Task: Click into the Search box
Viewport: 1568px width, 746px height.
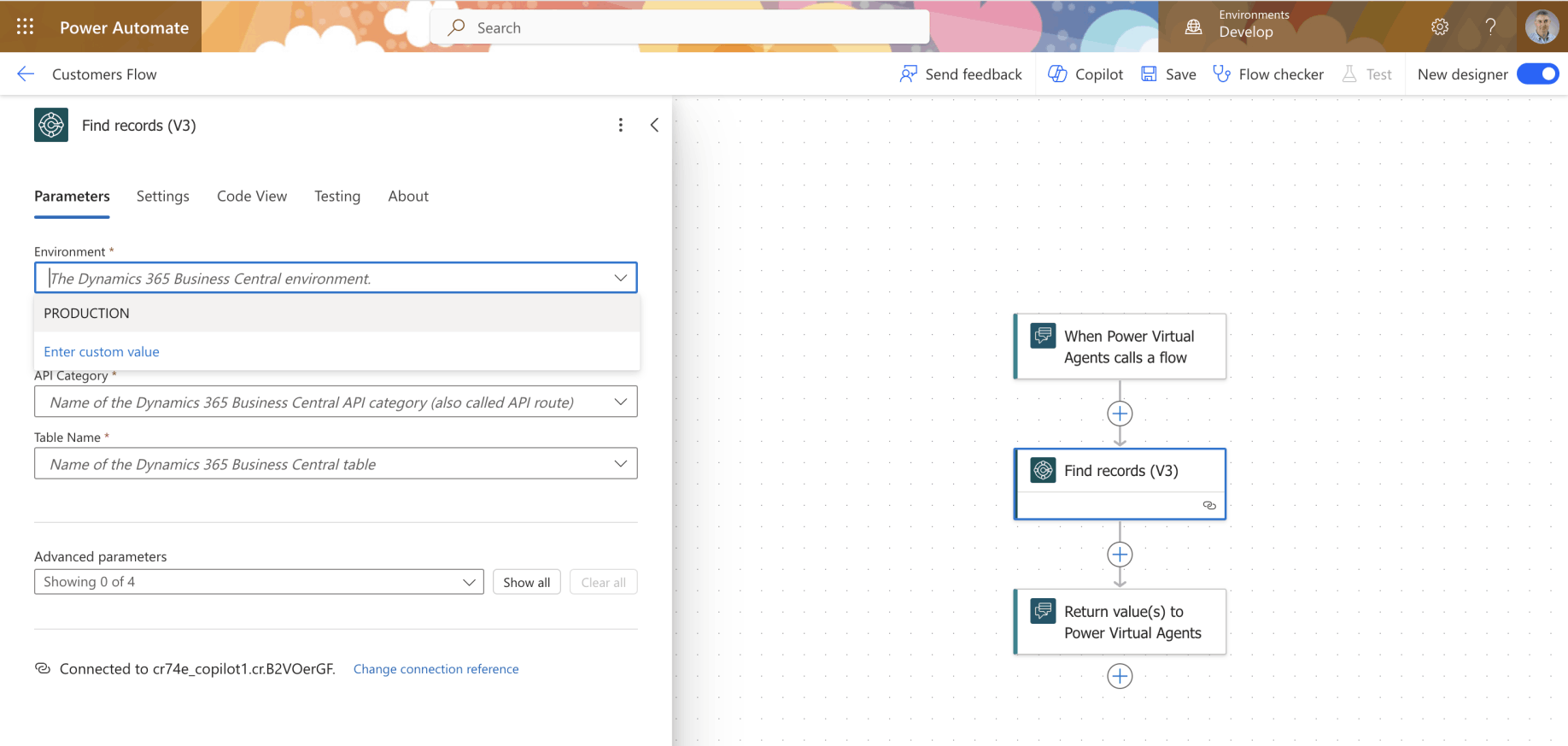Action: click(x=680, y=27)
